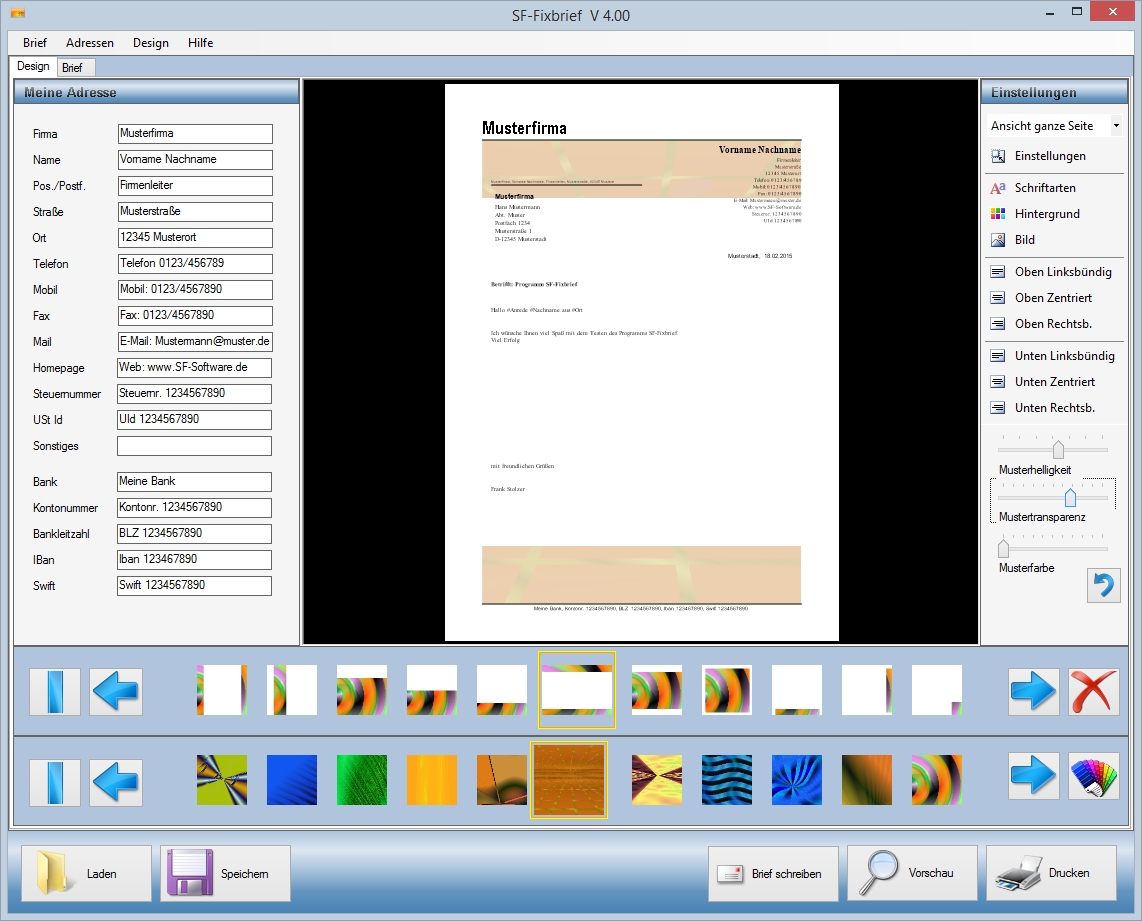This screenshot has width=1142, height=921.
Task: Select the selected orange grid pattern
Action: pos(569,780)
